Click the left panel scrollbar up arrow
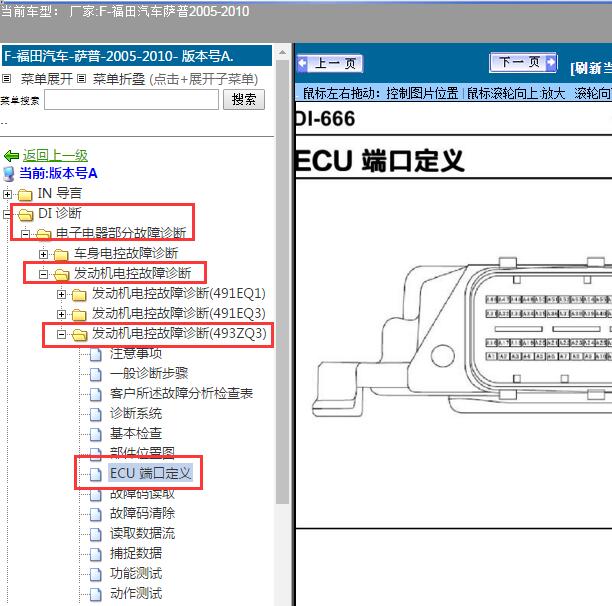This screenshot has height=606, width=612. [x=282, y=52]
